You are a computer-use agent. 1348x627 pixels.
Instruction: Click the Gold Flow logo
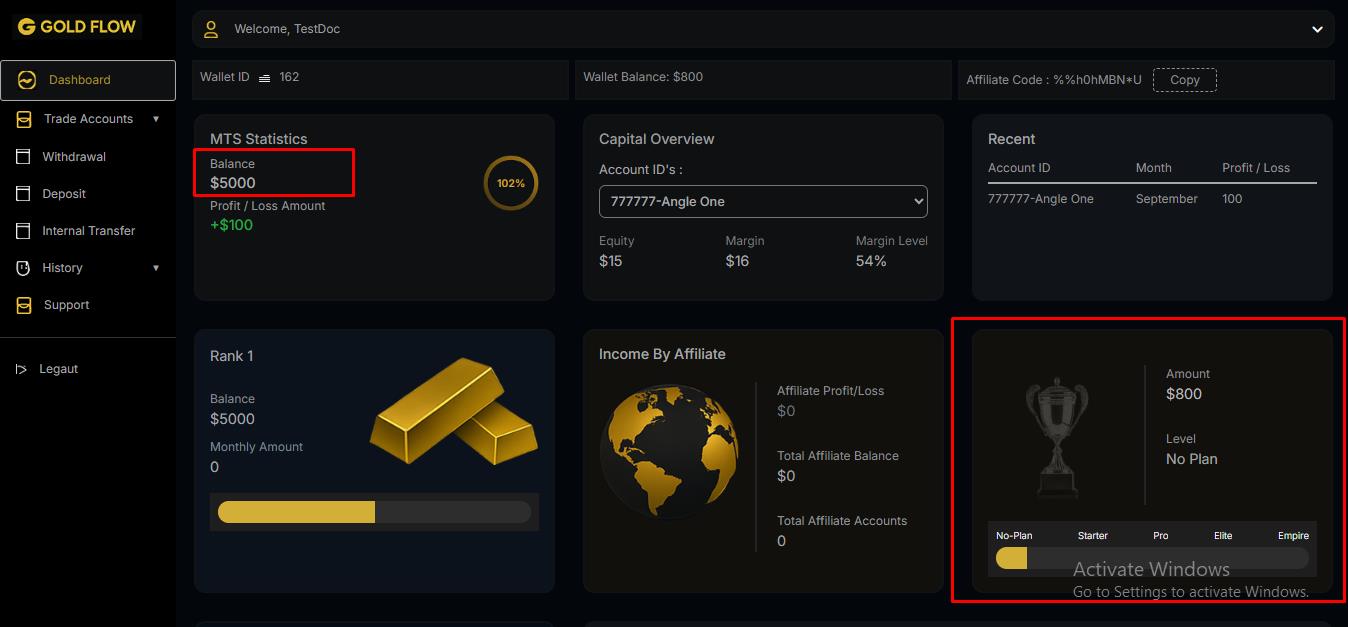(75, 26)
